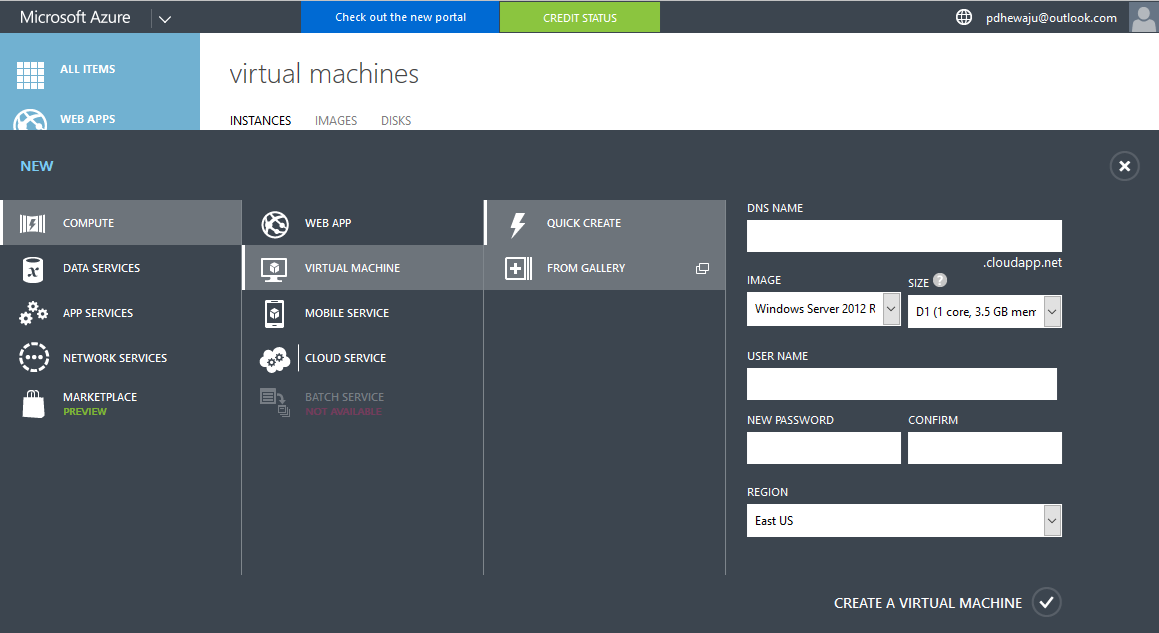Click the Compute category icon

click(x=32, y=223)
